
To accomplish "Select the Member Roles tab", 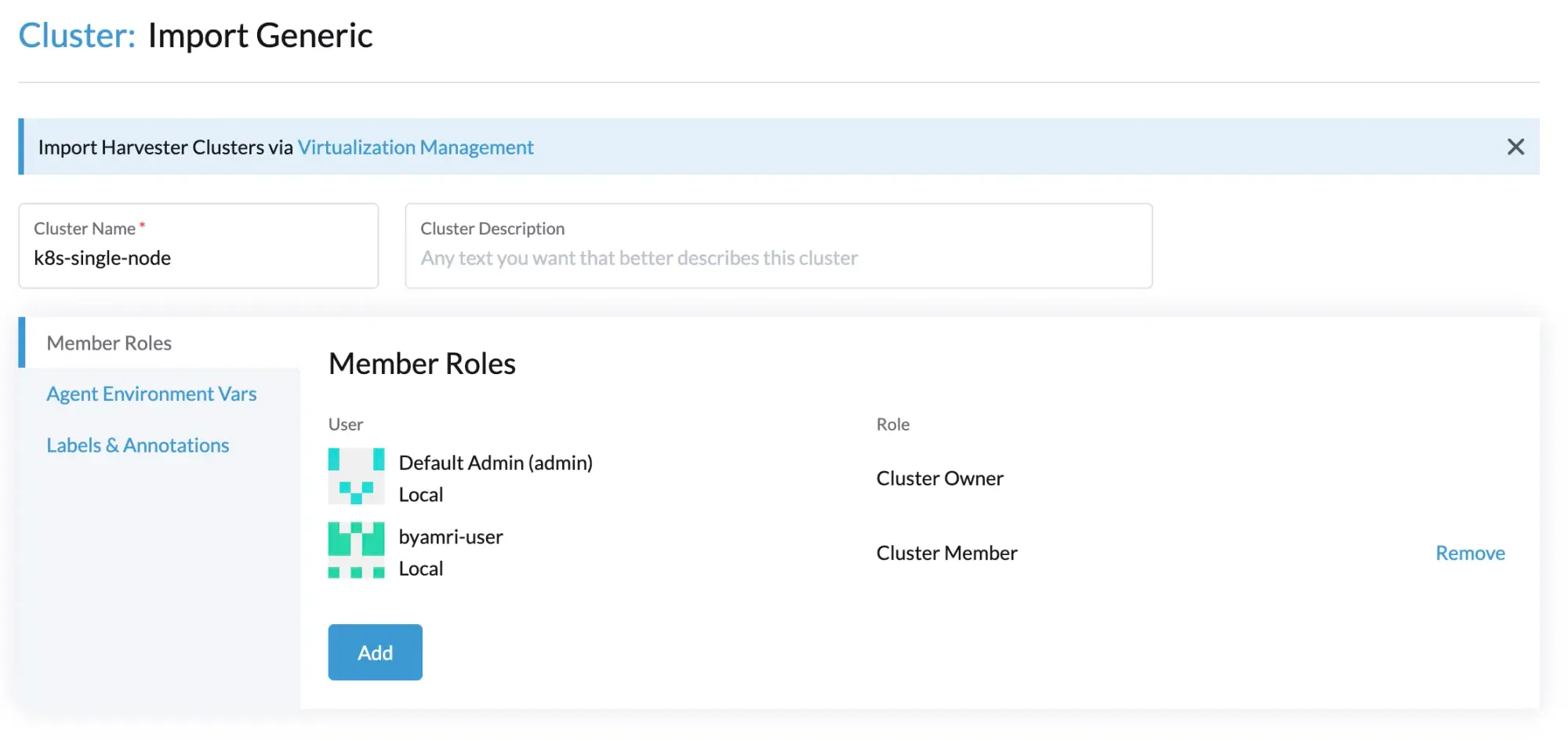I will (109, 343).
